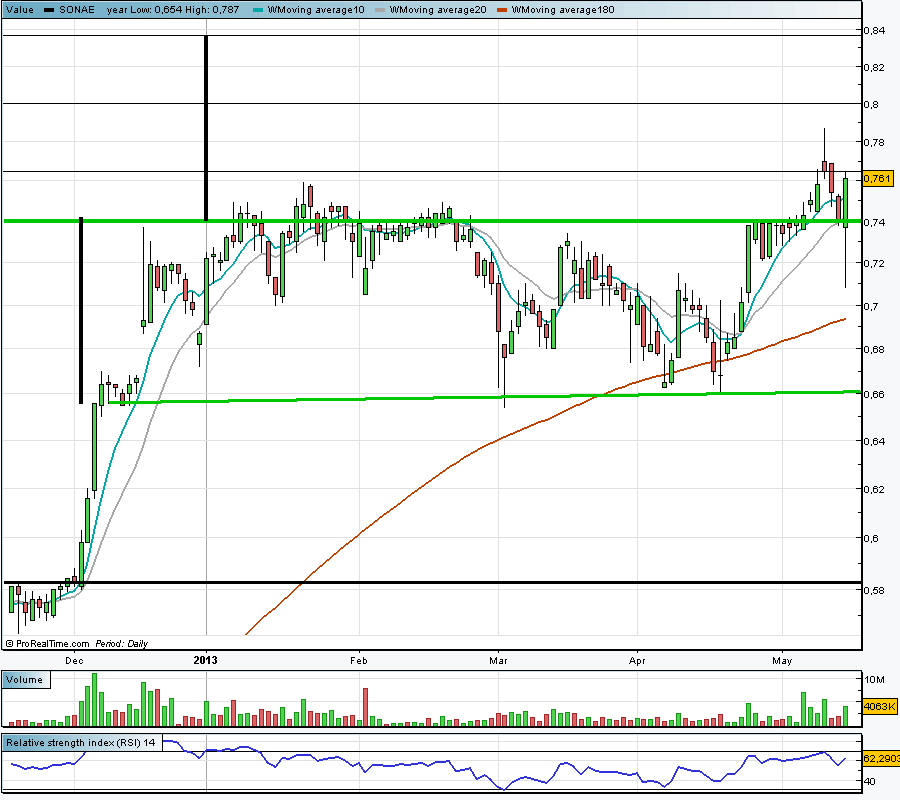The height and width of the screenshot is (800, 900).
Task: Click the teal WMoving average10 legend swatch
Action: pos(257,10)
